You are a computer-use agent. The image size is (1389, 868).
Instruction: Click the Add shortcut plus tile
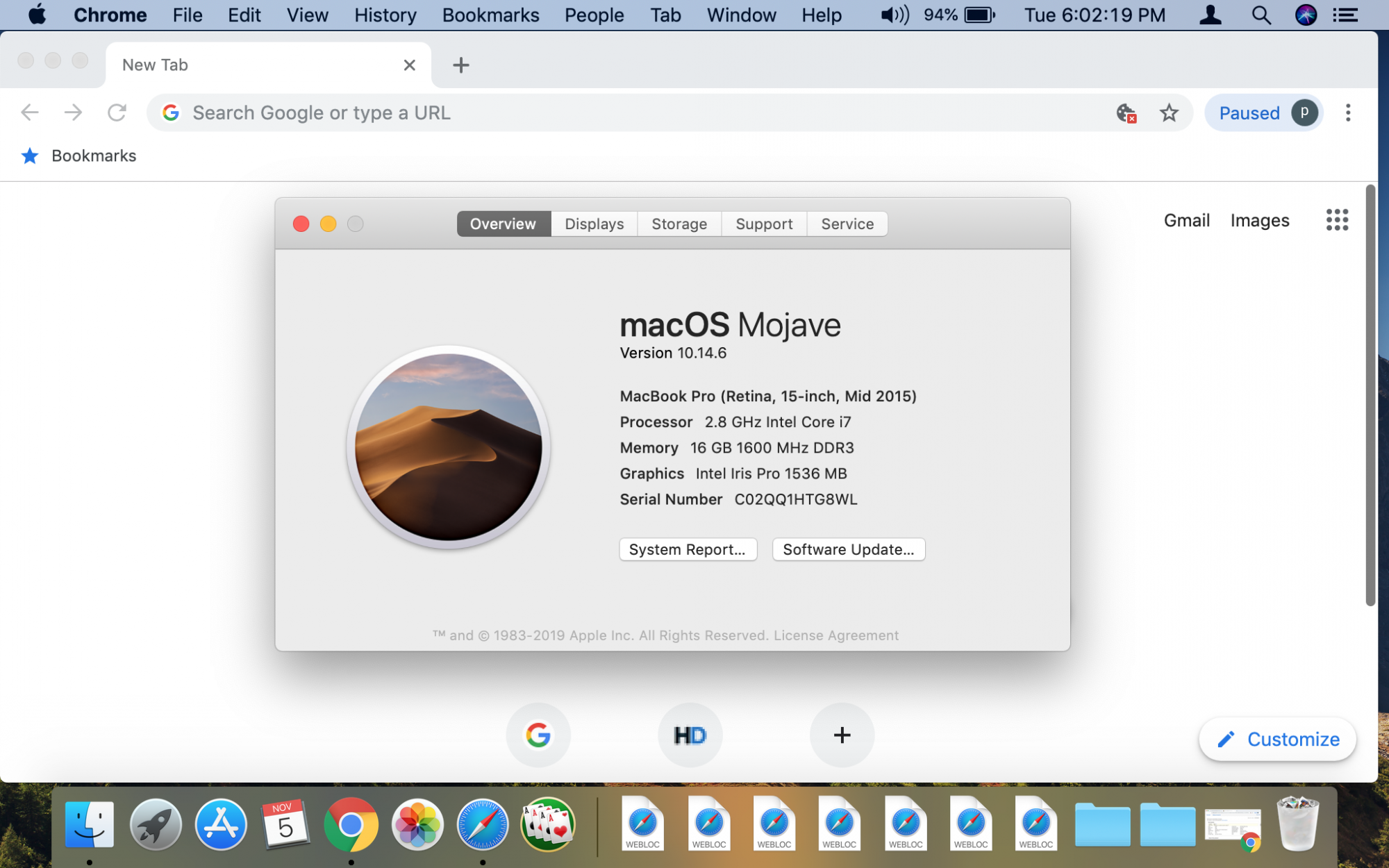[x=842, y=735]
